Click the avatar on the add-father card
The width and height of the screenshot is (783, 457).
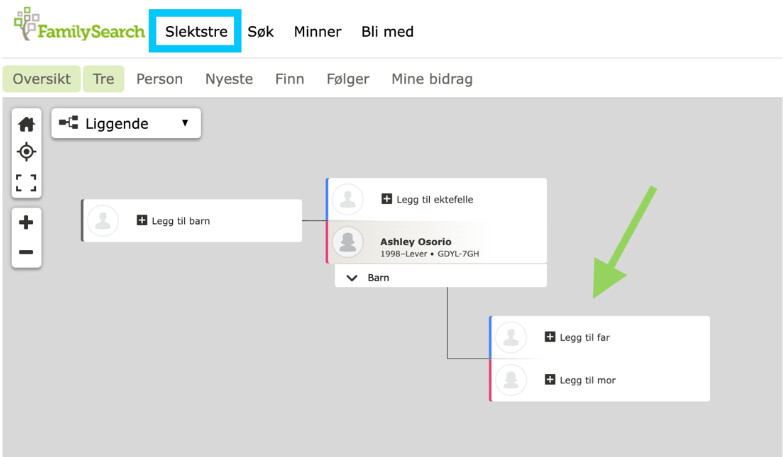[511, 337]
